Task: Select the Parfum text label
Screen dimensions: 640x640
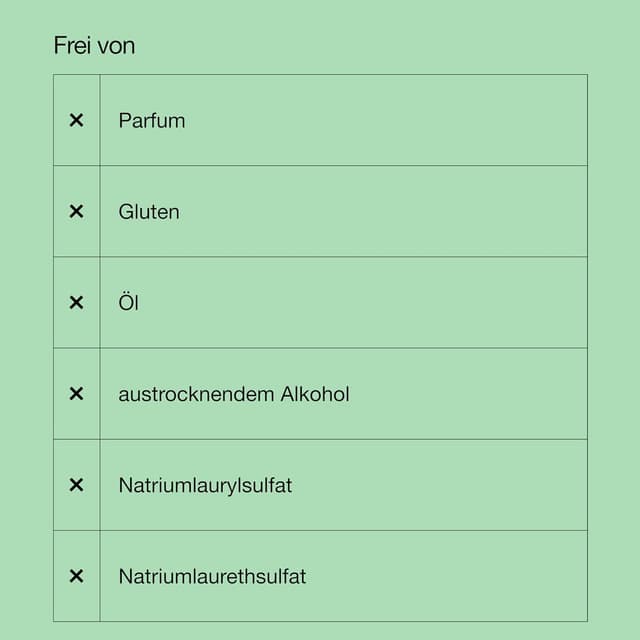Action: pos(151,120)
